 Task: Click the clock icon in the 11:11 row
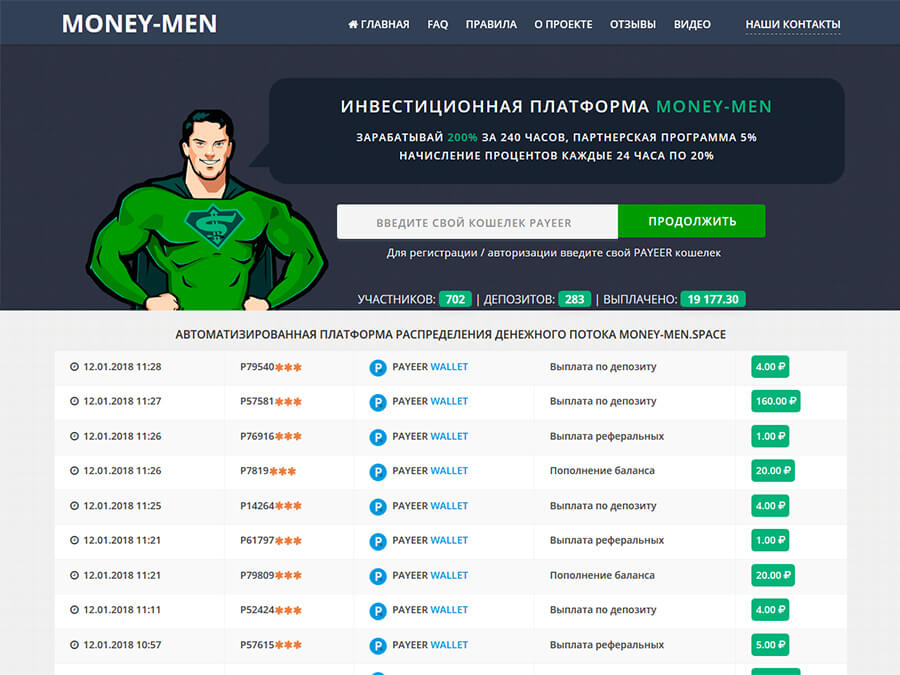click(75, 610)
